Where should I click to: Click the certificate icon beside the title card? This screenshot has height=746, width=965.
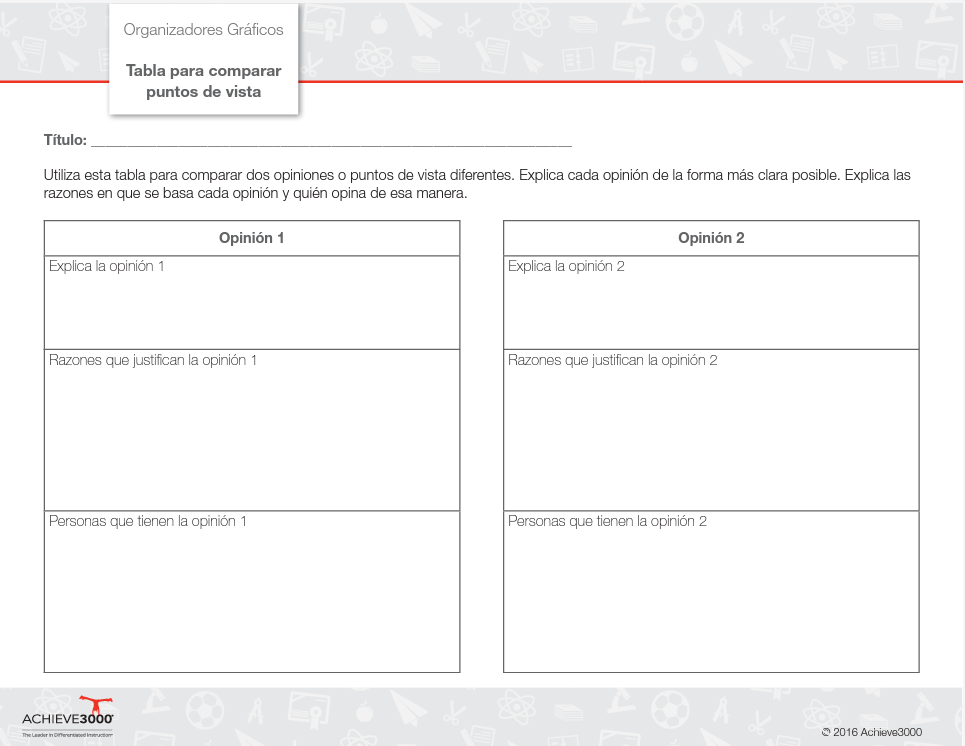[x=324, y=22]
